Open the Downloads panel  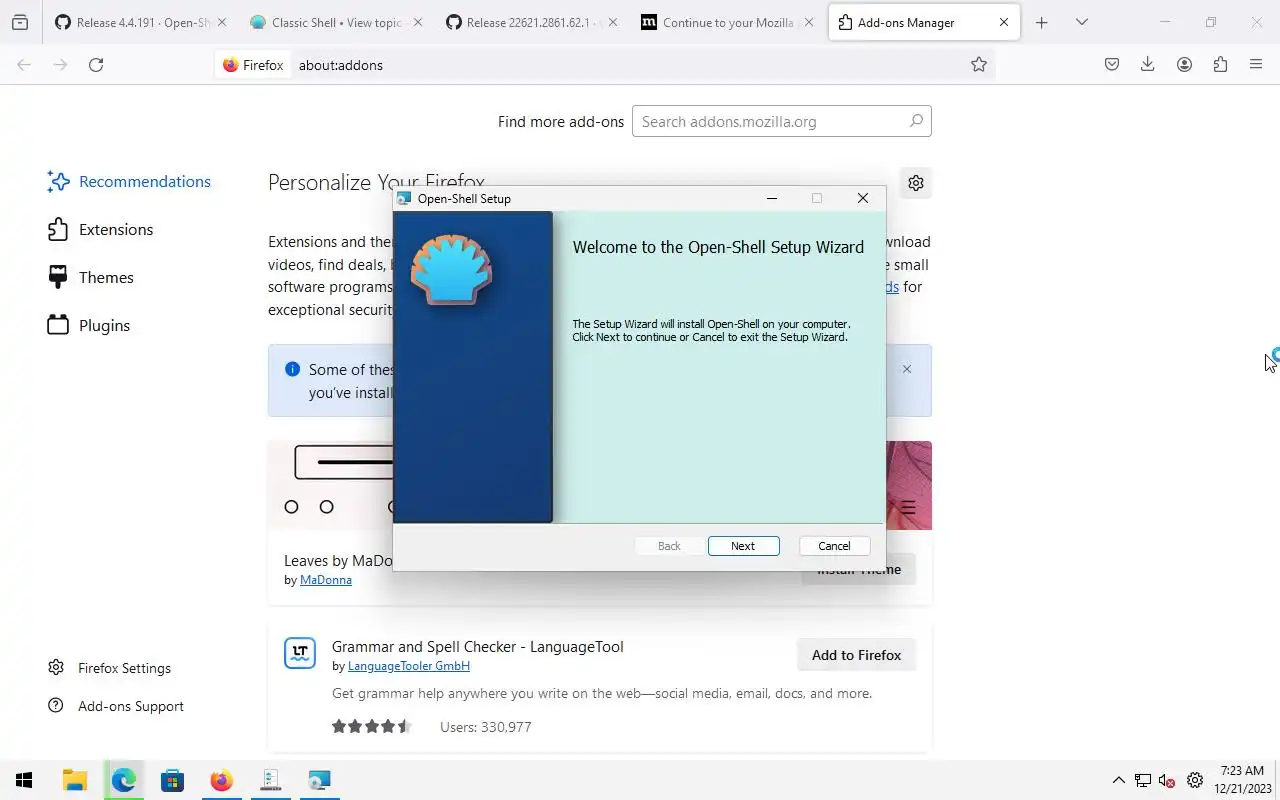click(1148, 65)
